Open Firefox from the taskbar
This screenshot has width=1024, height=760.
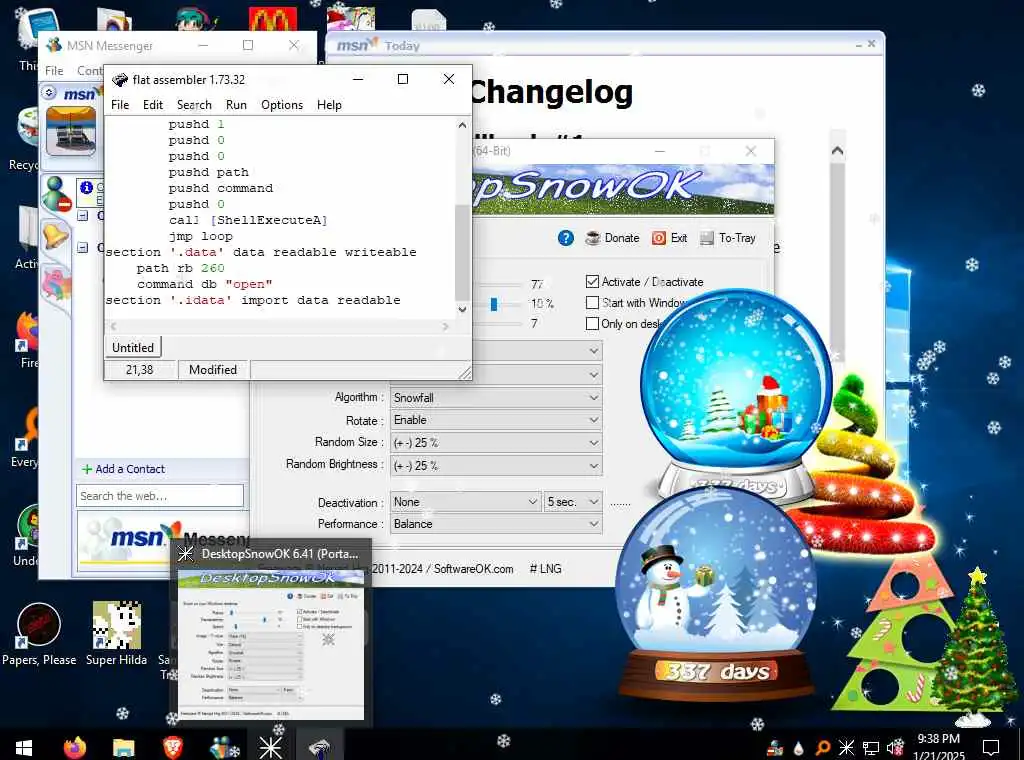click(x=75, y=747)
